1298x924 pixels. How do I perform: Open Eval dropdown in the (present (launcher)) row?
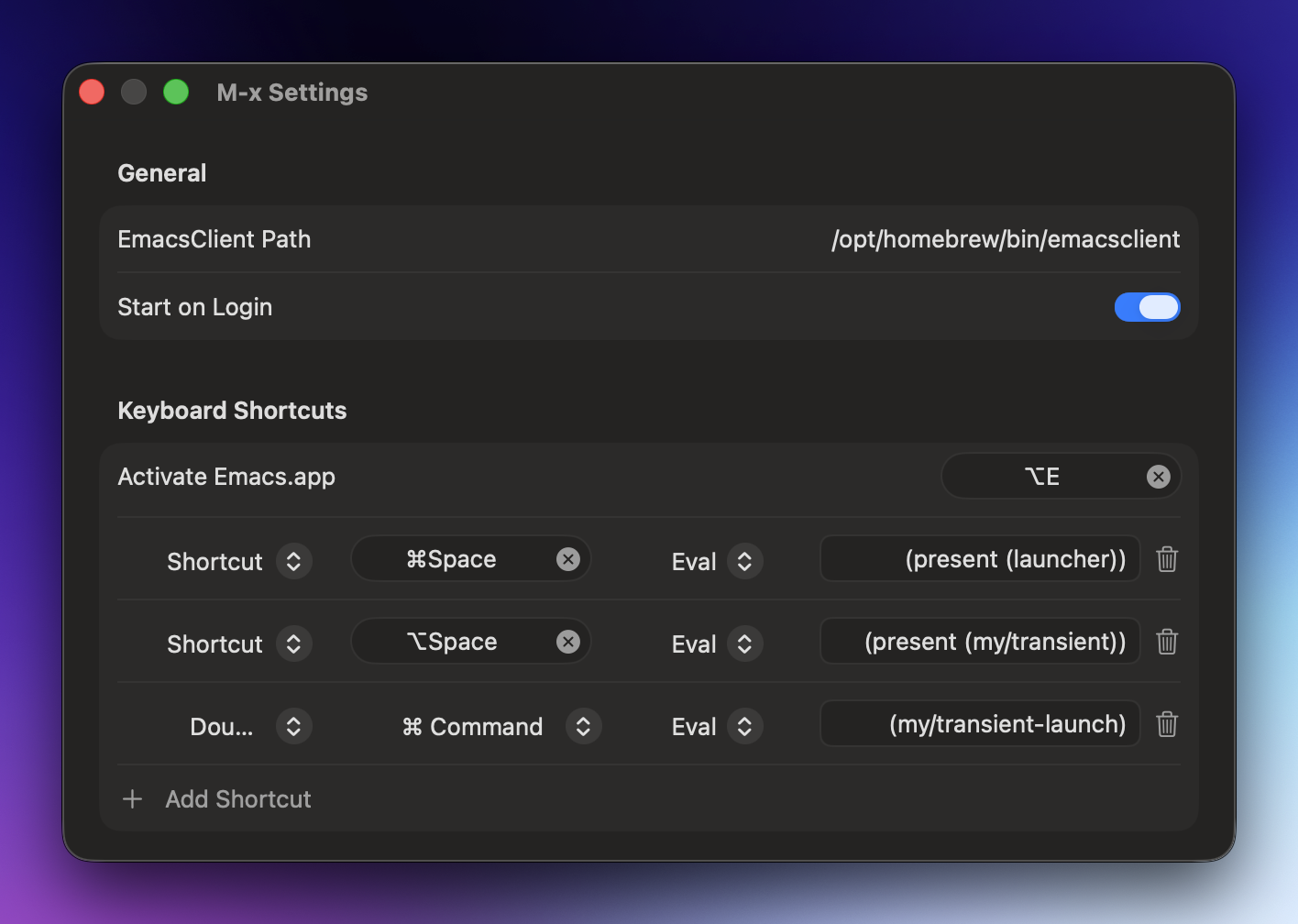[744, 562]
